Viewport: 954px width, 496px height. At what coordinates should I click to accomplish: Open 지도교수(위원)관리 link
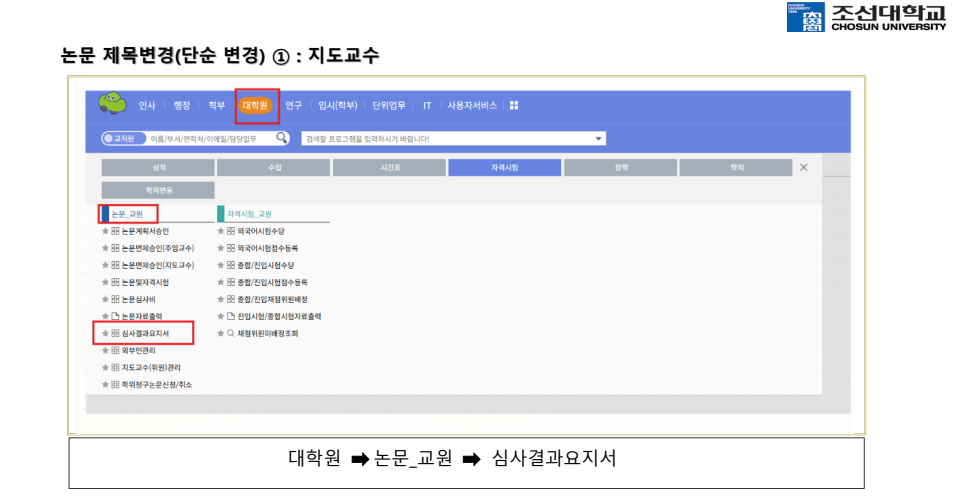[151, 368]
